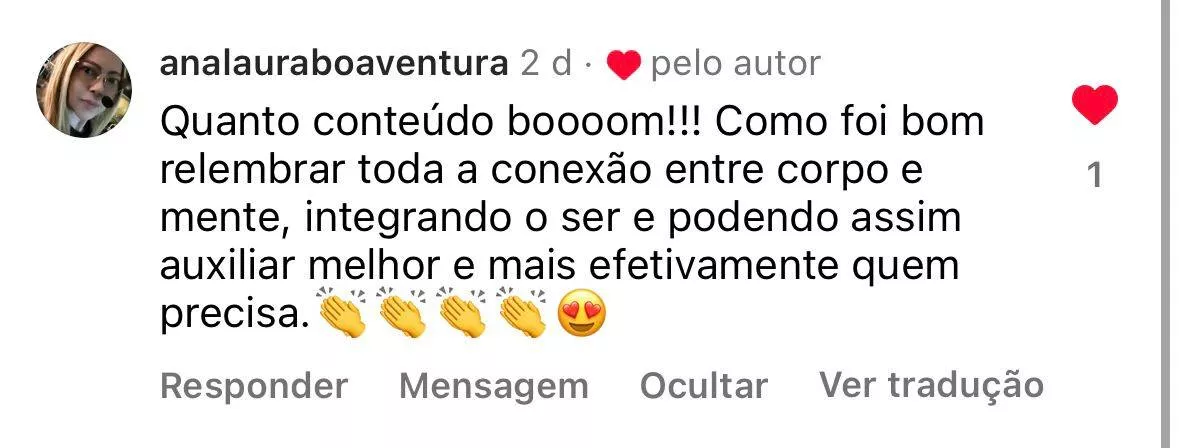
Task: Click the comment line starting with auxiliar melhor
Action: coord(559,267)
